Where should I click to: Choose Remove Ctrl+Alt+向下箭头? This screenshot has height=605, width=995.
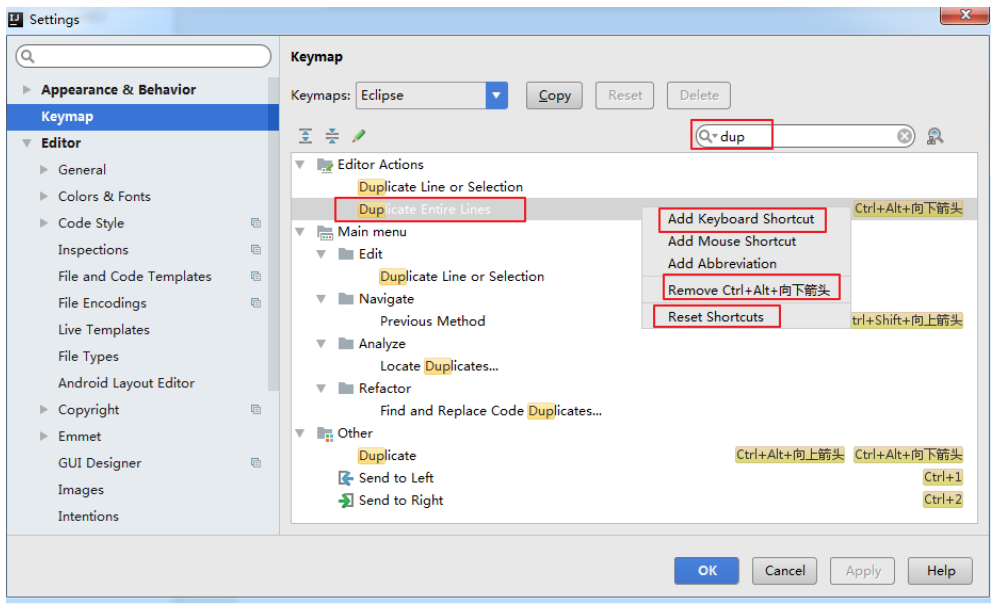(749, 290)
